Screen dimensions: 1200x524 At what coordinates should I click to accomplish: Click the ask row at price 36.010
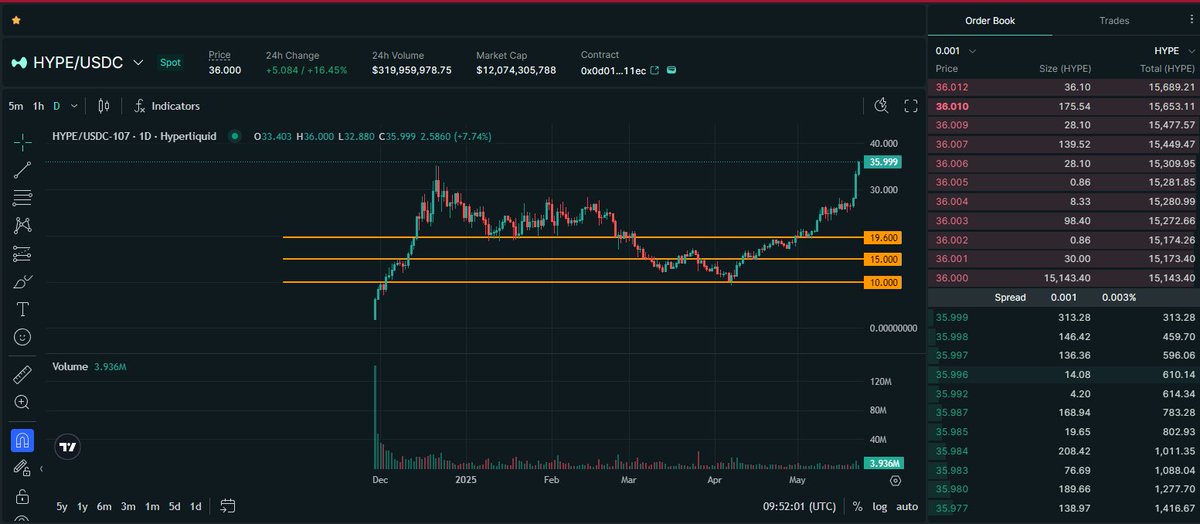(1064, 106)
